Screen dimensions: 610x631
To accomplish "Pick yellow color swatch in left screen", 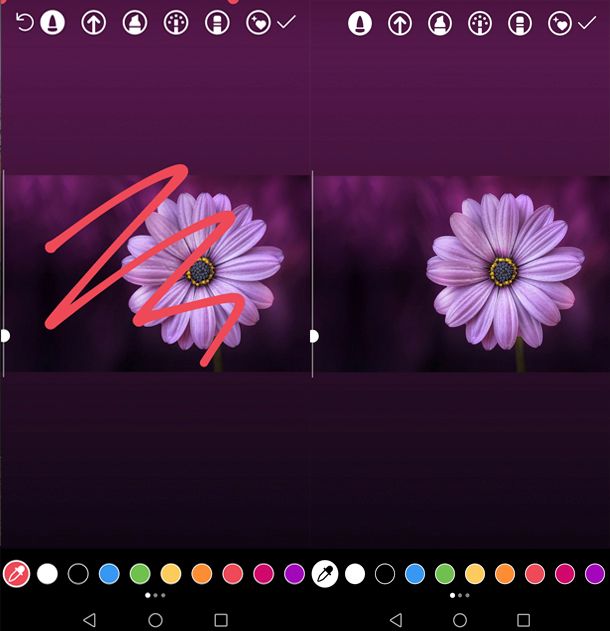I will point(171,574).
